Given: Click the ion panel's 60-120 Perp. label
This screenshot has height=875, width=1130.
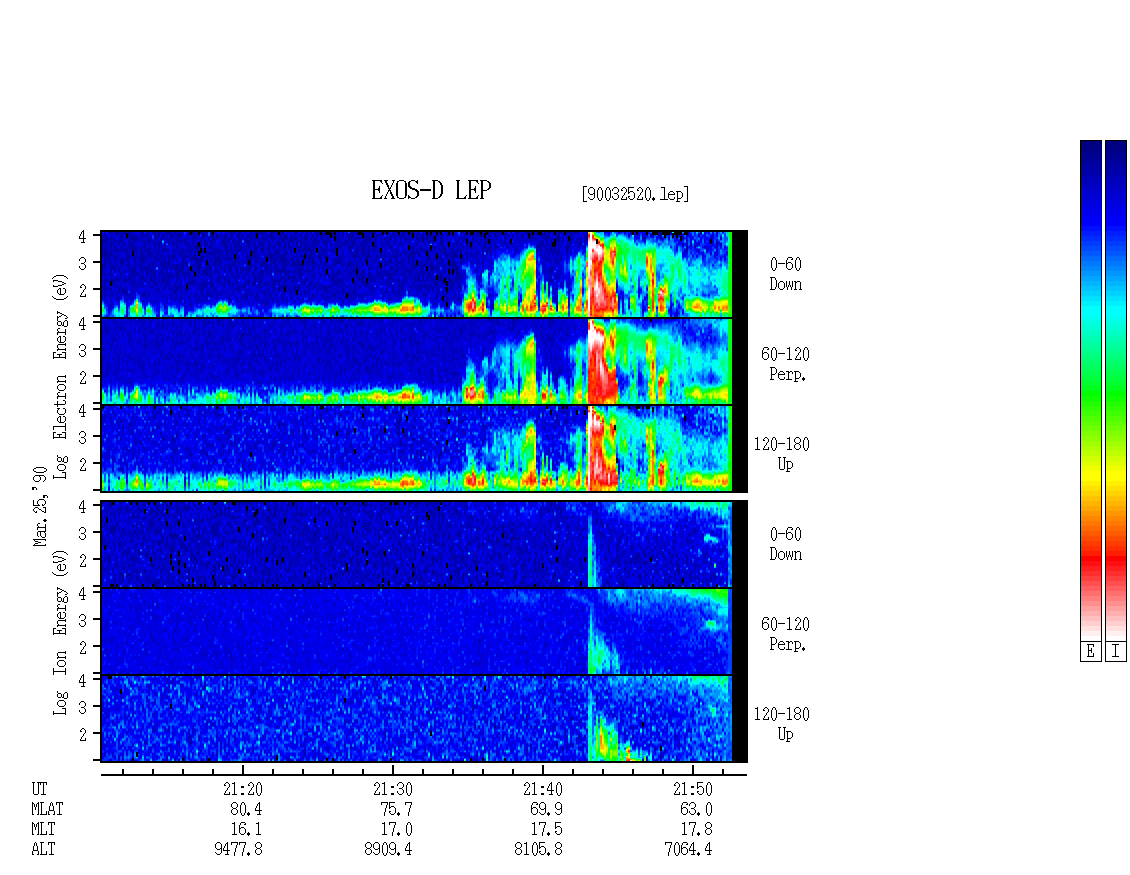Looking at the screenshot, I should point(786,634).
